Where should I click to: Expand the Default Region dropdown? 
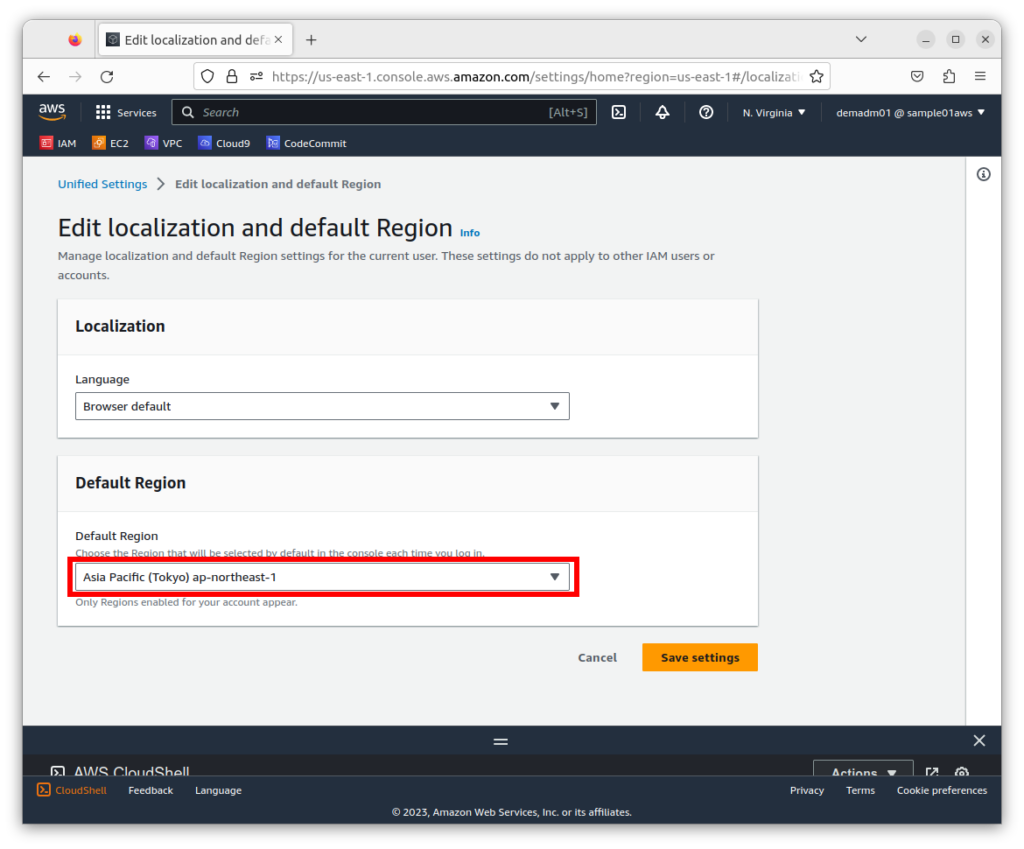coord(322,577)
